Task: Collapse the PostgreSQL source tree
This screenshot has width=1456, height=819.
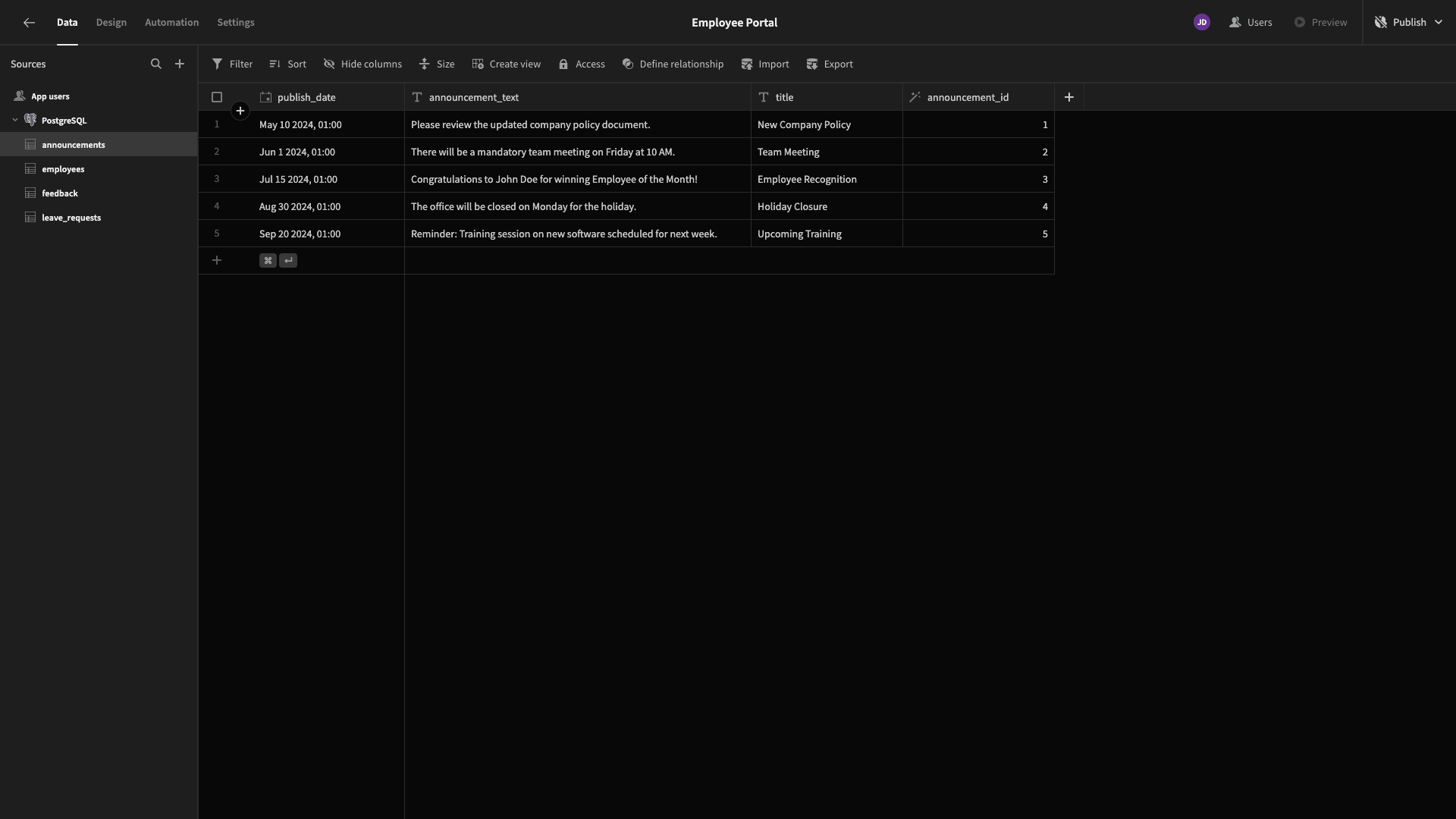Action: (15, 121)
